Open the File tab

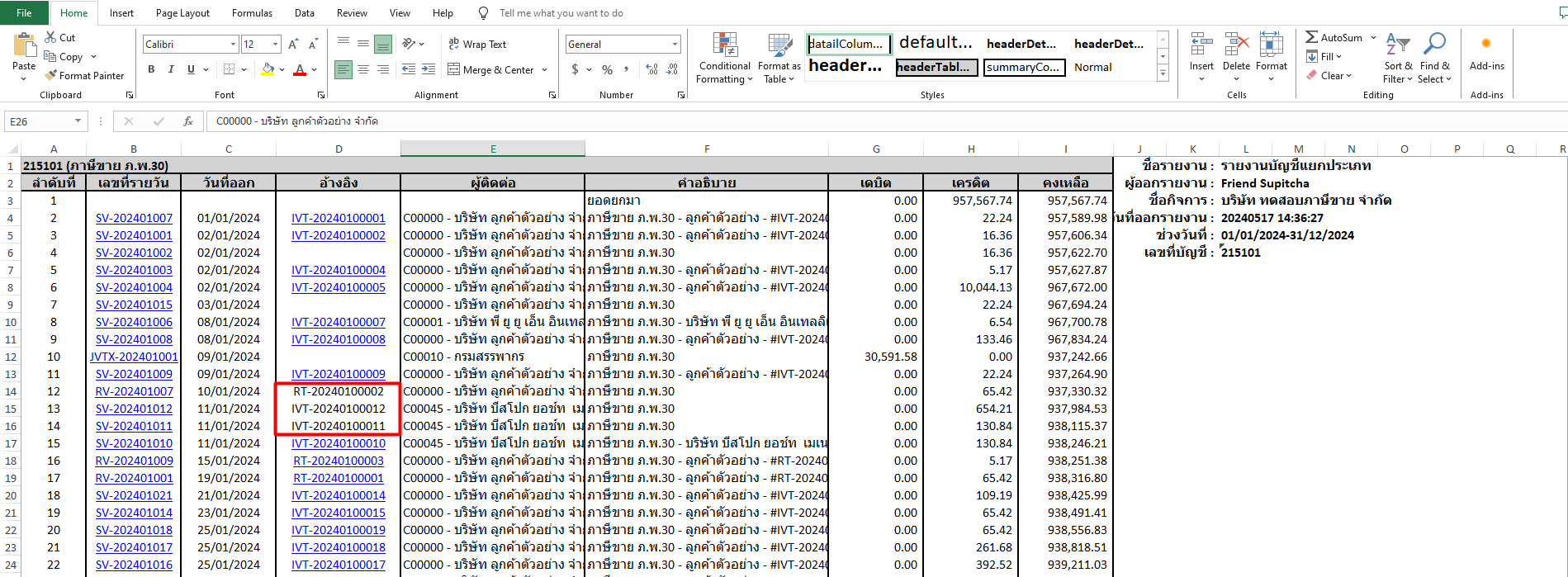point(24,12)
